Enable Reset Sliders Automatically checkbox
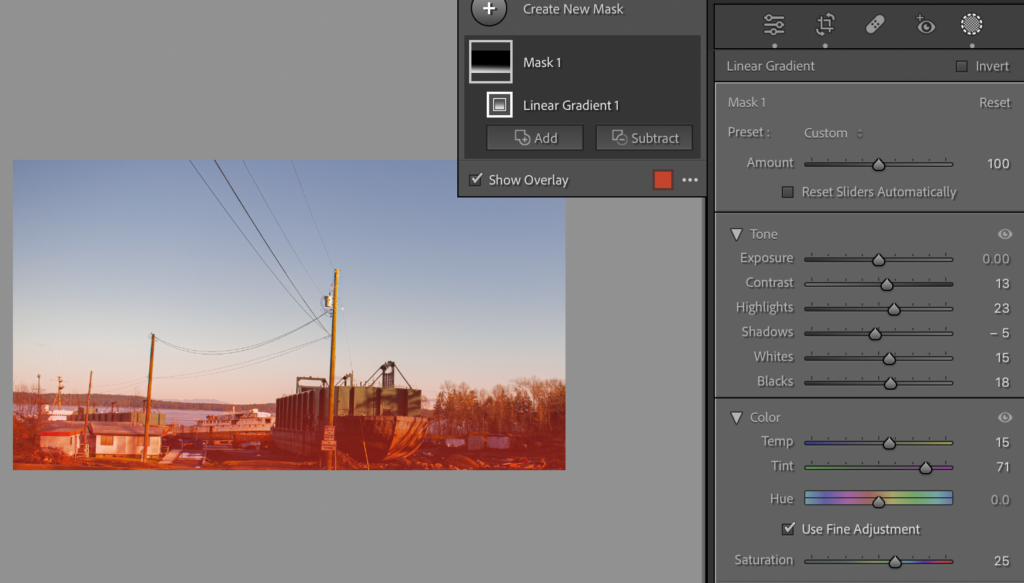 788,192
